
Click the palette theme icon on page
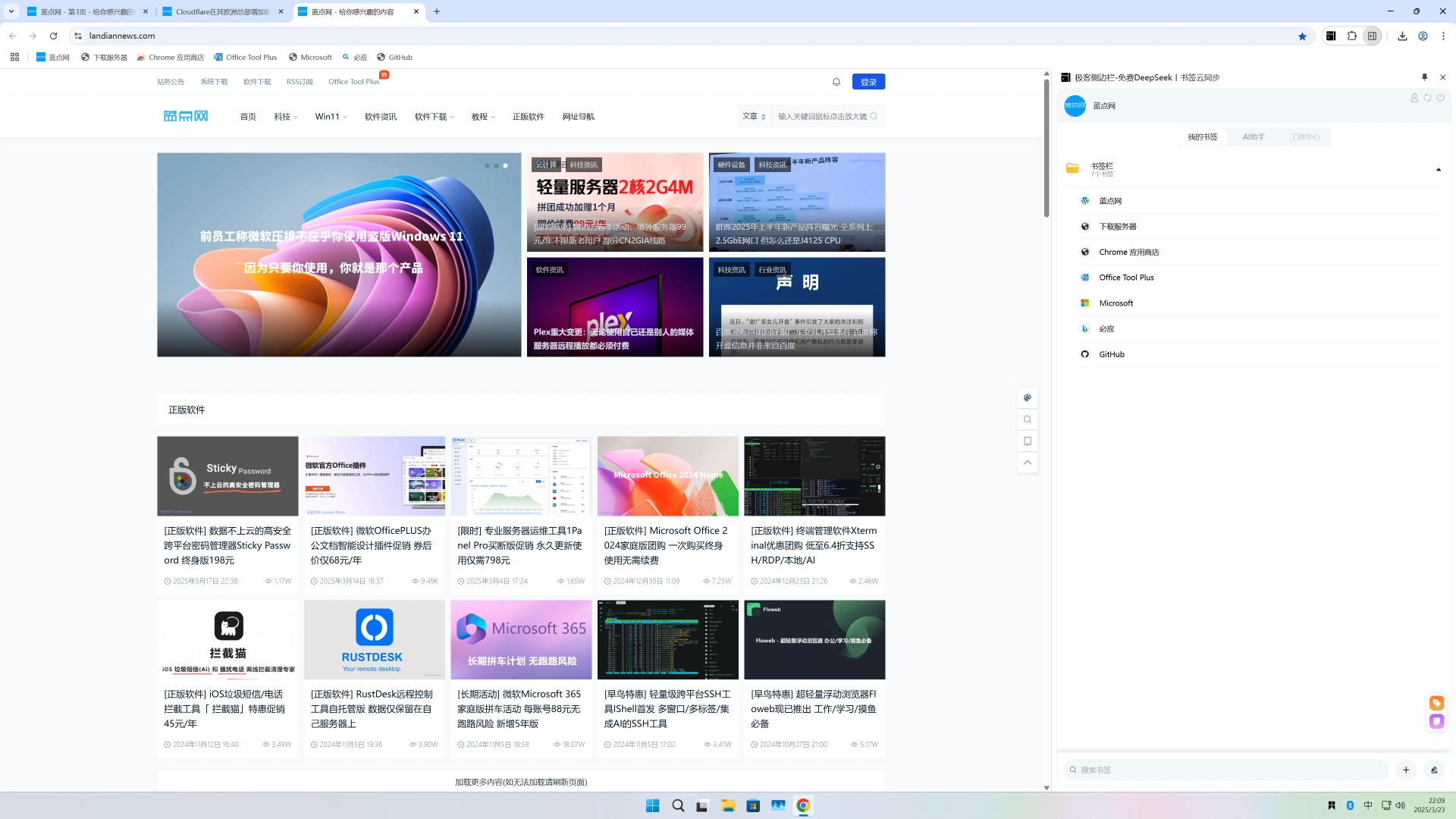pyautogui.click(x=1028, y=397)
